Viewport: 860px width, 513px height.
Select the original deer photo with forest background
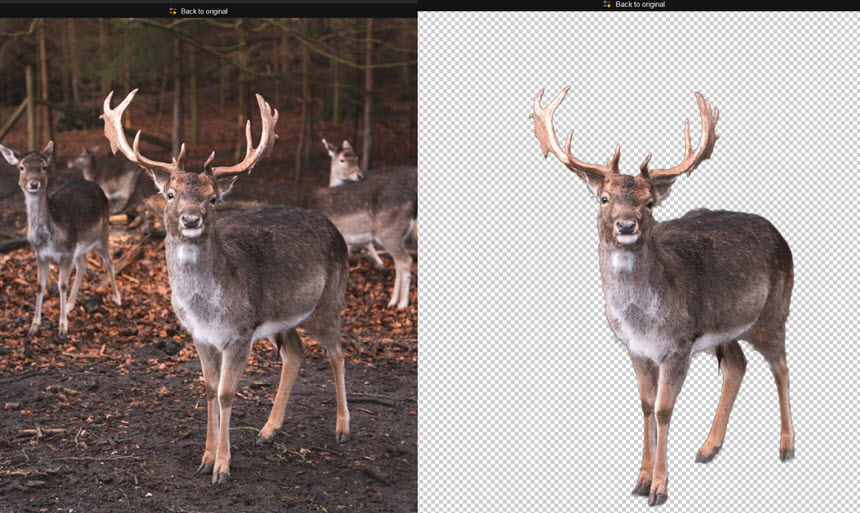[x=208, y=265]
